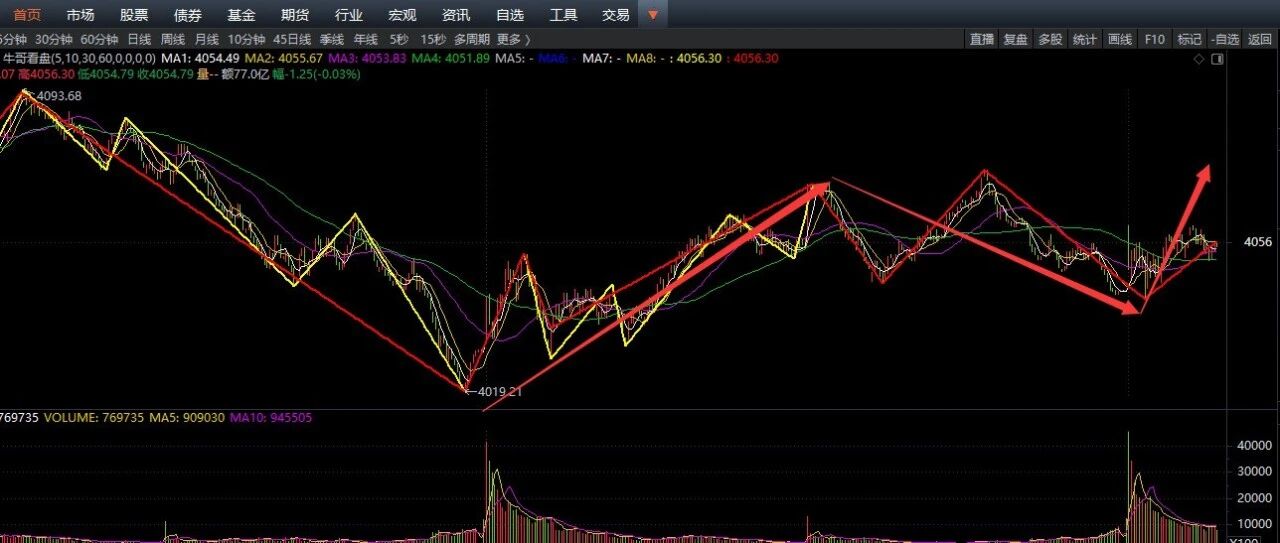Switch chart to 年线 yearly period

(366, 39)
